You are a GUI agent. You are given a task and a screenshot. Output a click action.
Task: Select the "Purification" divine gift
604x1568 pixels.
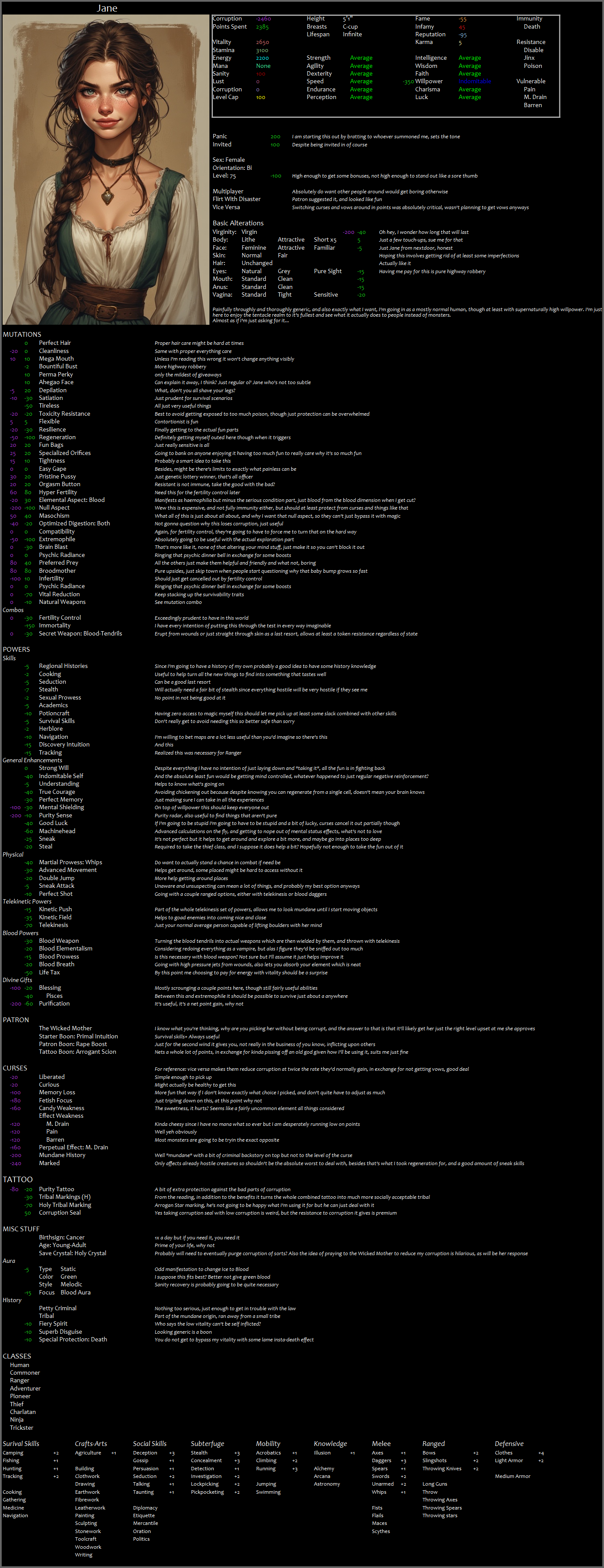pyautogui.click(x=54, y=1003)
